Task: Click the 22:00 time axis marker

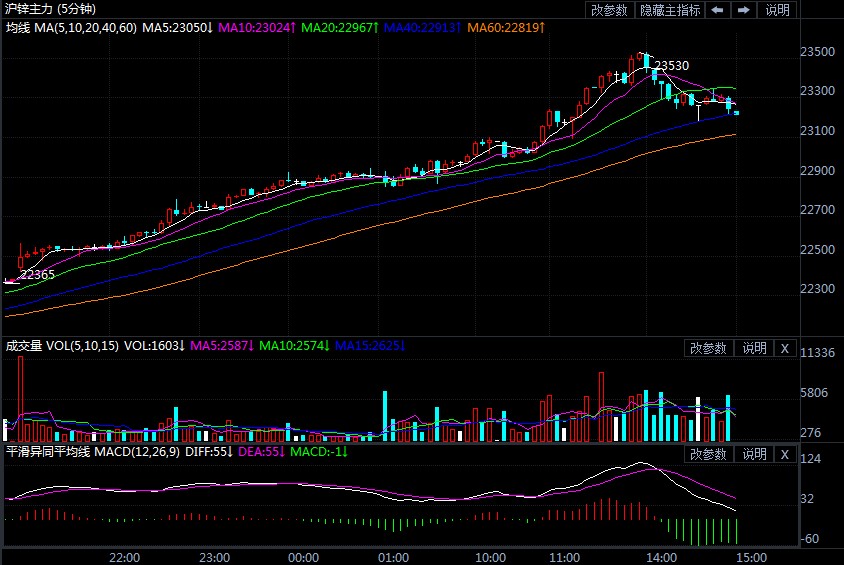Action: point(124,557)
